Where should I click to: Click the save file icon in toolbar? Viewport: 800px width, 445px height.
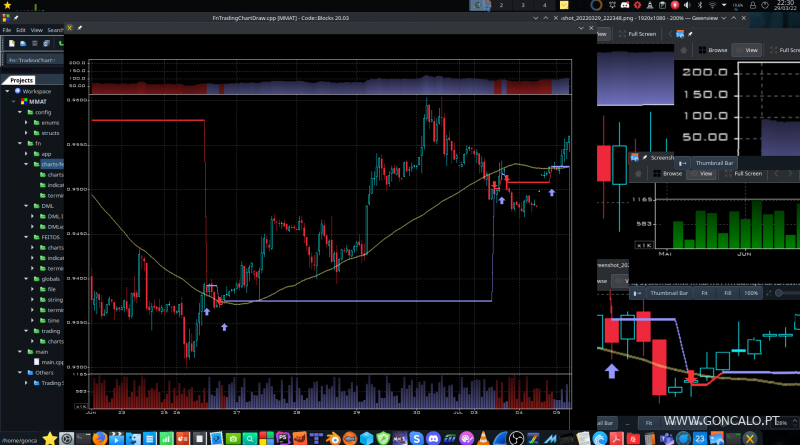34,45
